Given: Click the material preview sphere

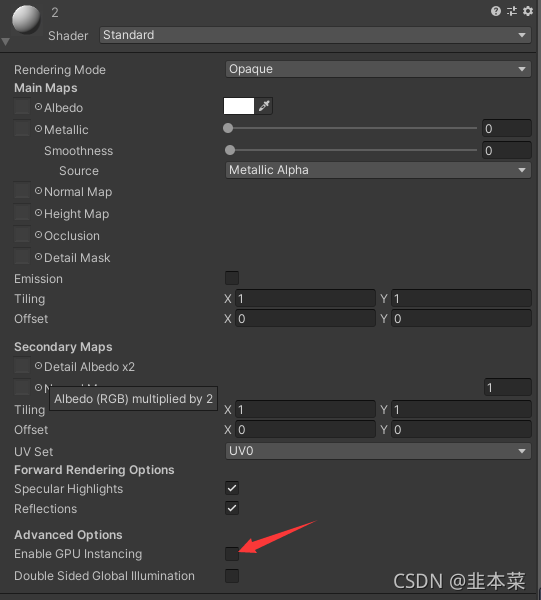Looking at the screenshot, I should click(x=26, y=19).
